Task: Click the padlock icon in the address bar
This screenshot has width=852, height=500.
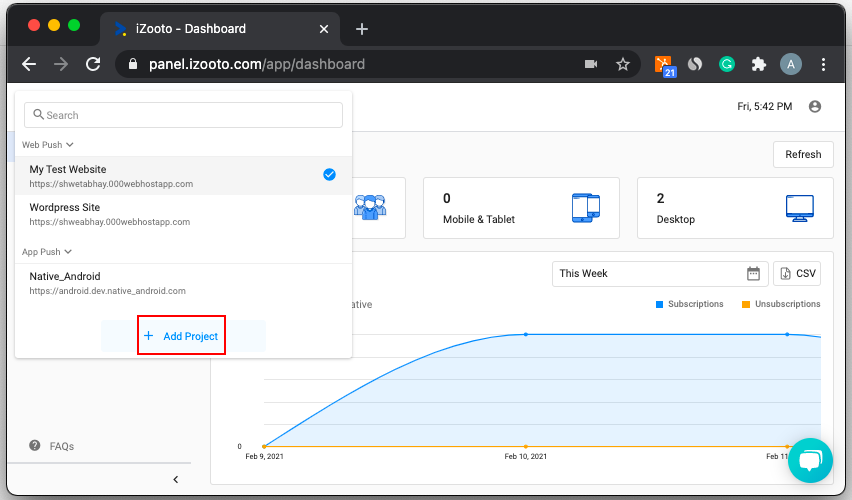Action: point(133,64)
